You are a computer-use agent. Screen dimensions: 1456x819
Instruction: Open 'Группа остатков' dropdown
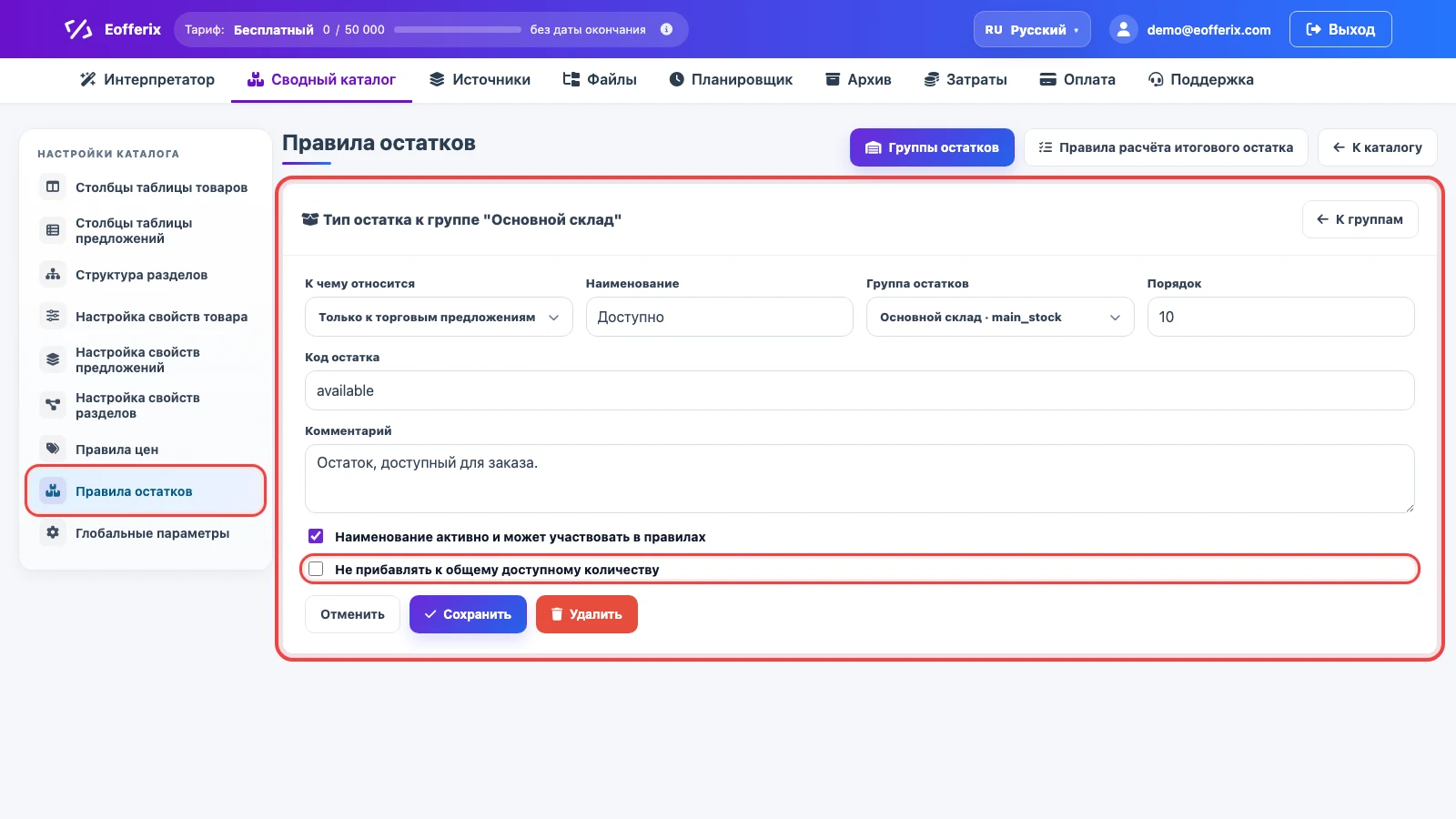point(1000,317)
